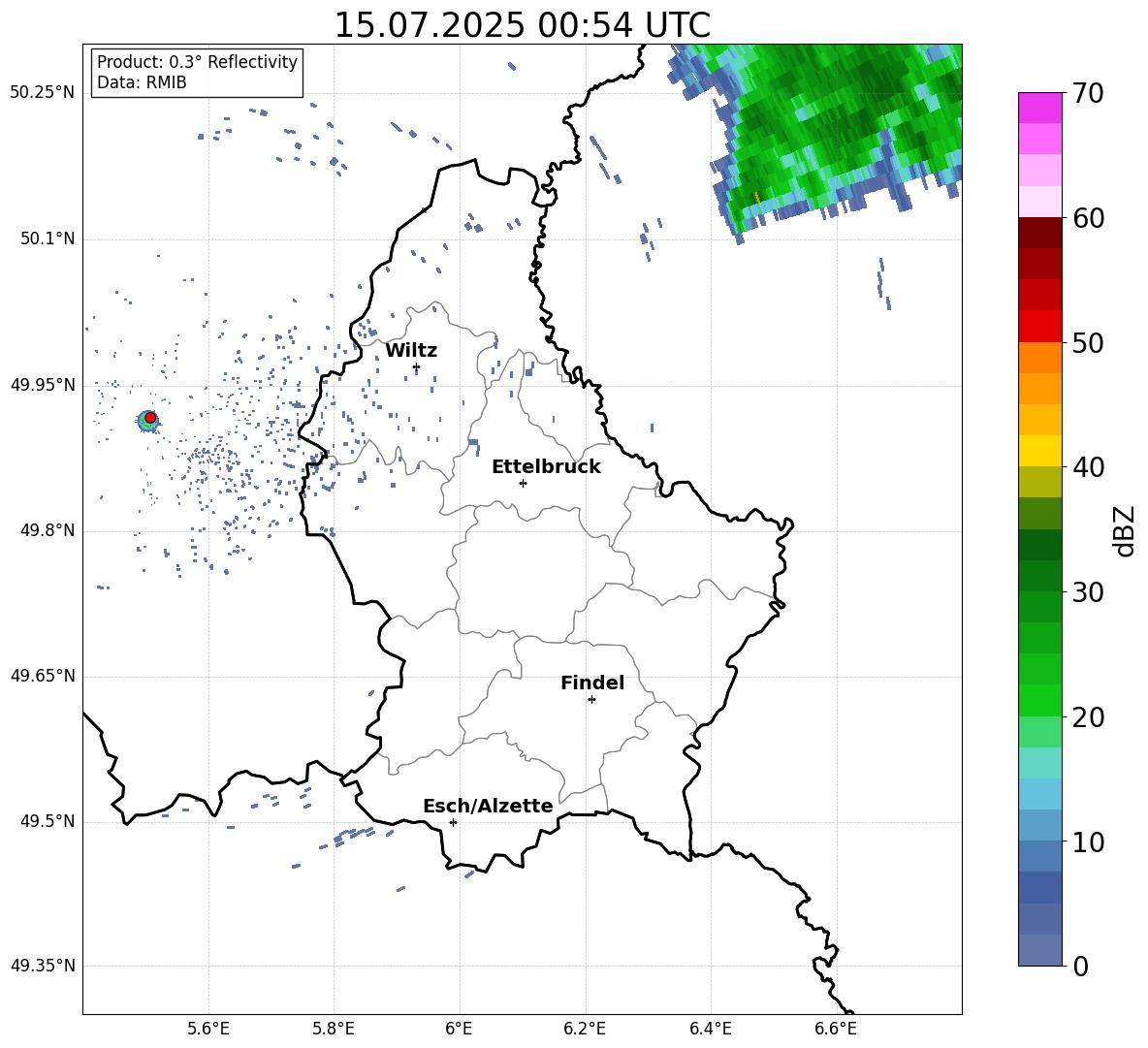Click the Findel station cross marker
This screenshot has width=1148, height=1048.
591,700
